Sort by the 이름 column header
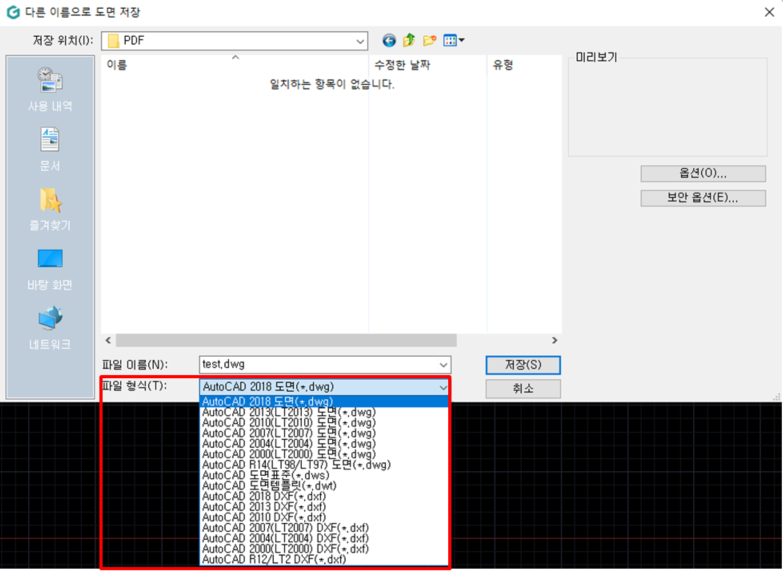Screen dimensions: 783x571 [x=235, y=65]
